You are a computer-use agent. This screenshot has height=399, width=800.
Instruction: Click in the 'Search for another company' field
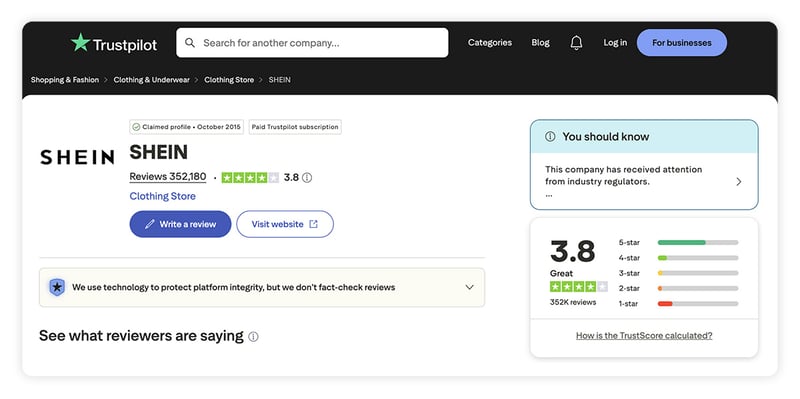[312, 43]
